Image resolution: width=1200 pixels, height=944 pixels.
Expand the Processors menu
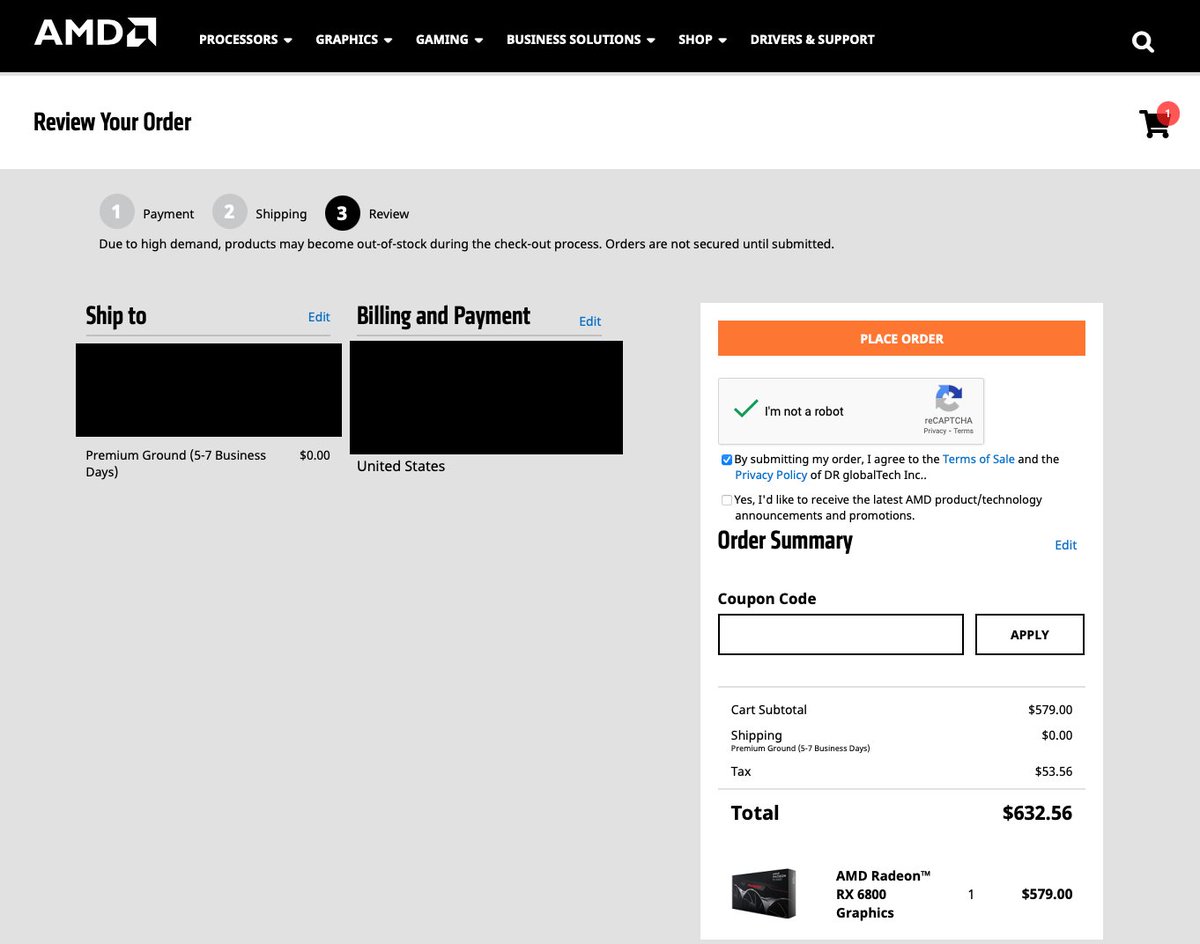[x=245, y=40]
